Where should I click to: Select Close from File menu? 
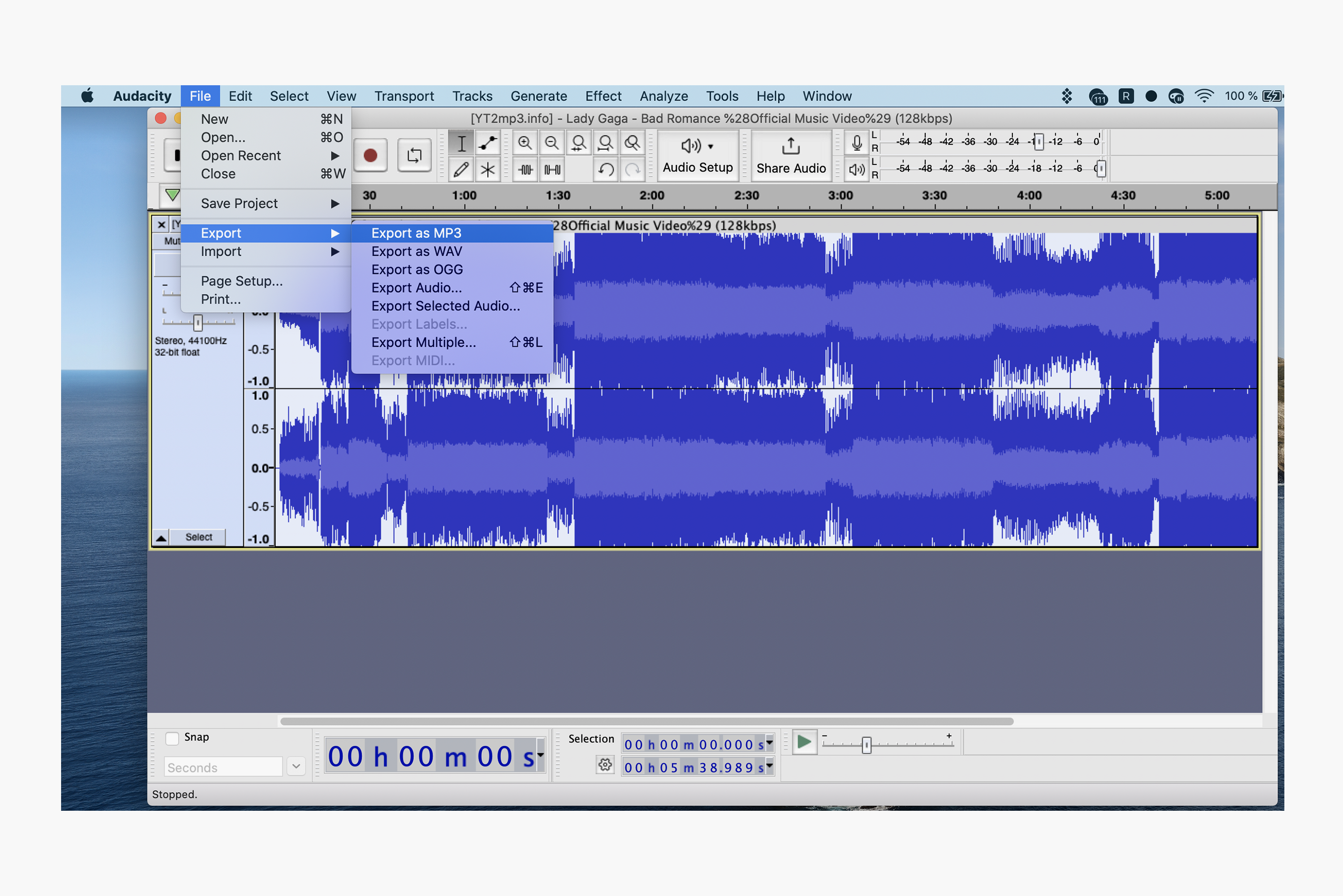[x=266, y=174]
